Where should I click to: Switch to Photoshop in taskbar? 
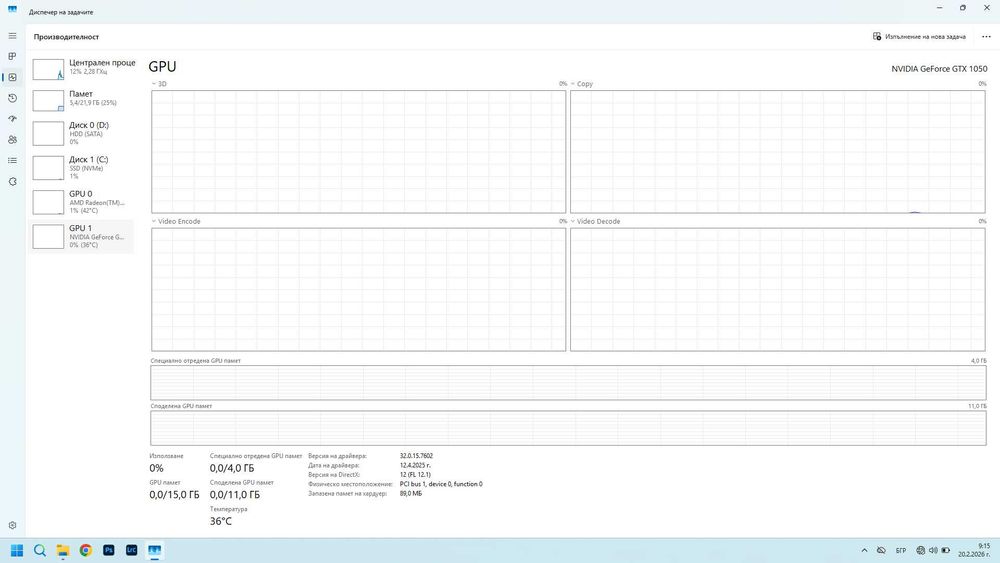108,550
